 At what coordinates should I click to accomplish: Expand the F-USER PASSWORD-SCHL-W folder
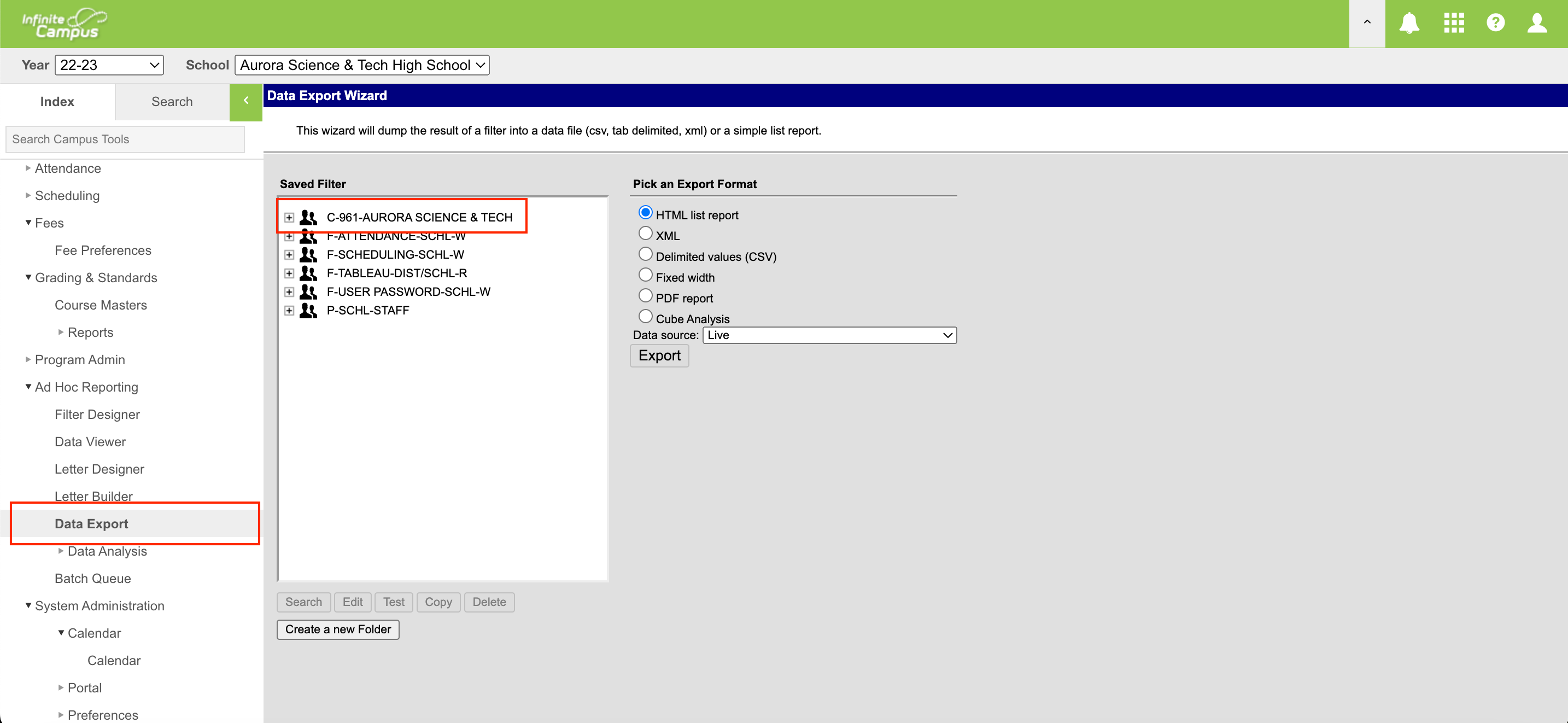pos(289,291)
